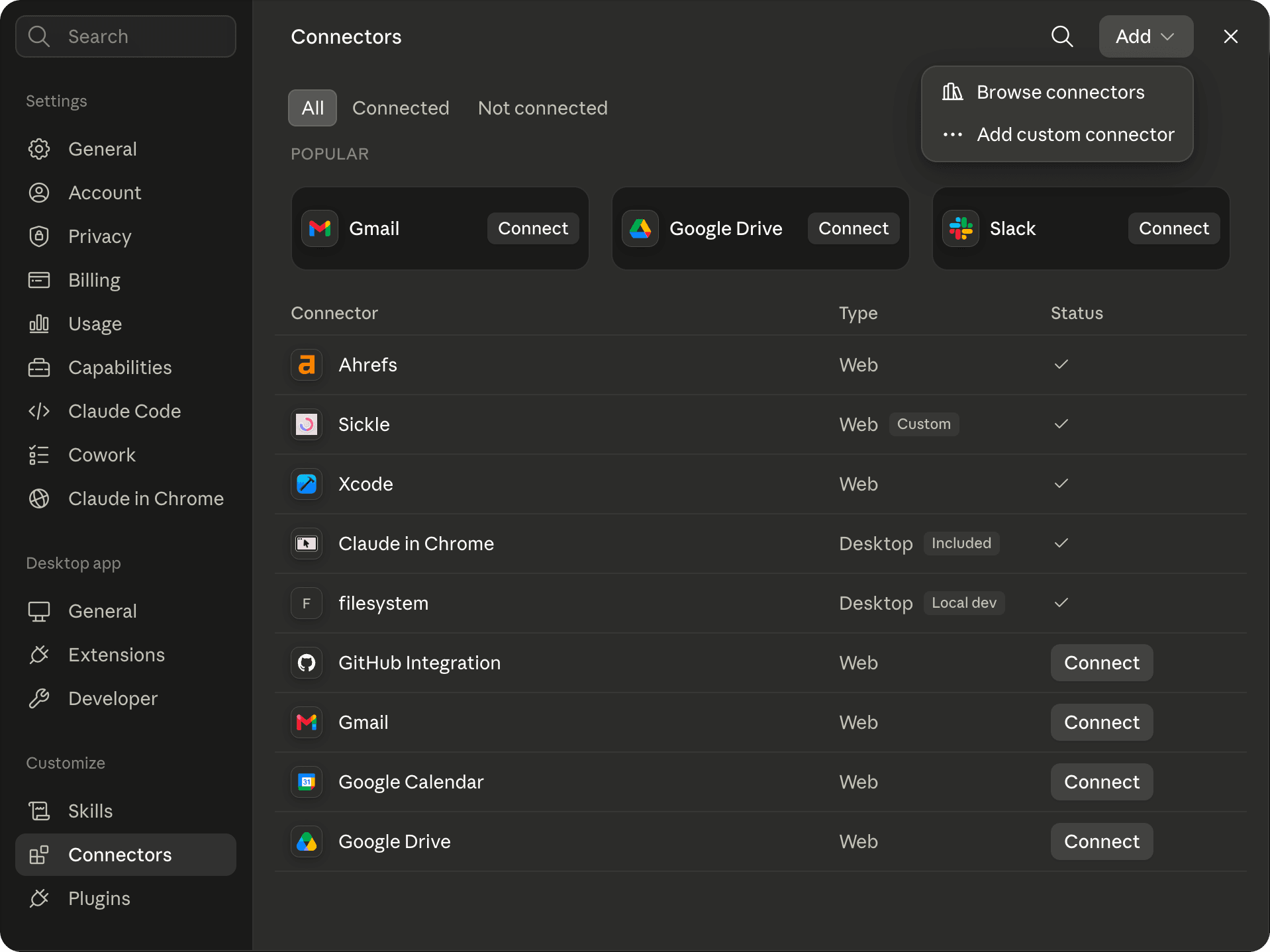Select the filesystem connector F icon
The width and height of the screenshot is (1270, 952).
click(307, 603)
